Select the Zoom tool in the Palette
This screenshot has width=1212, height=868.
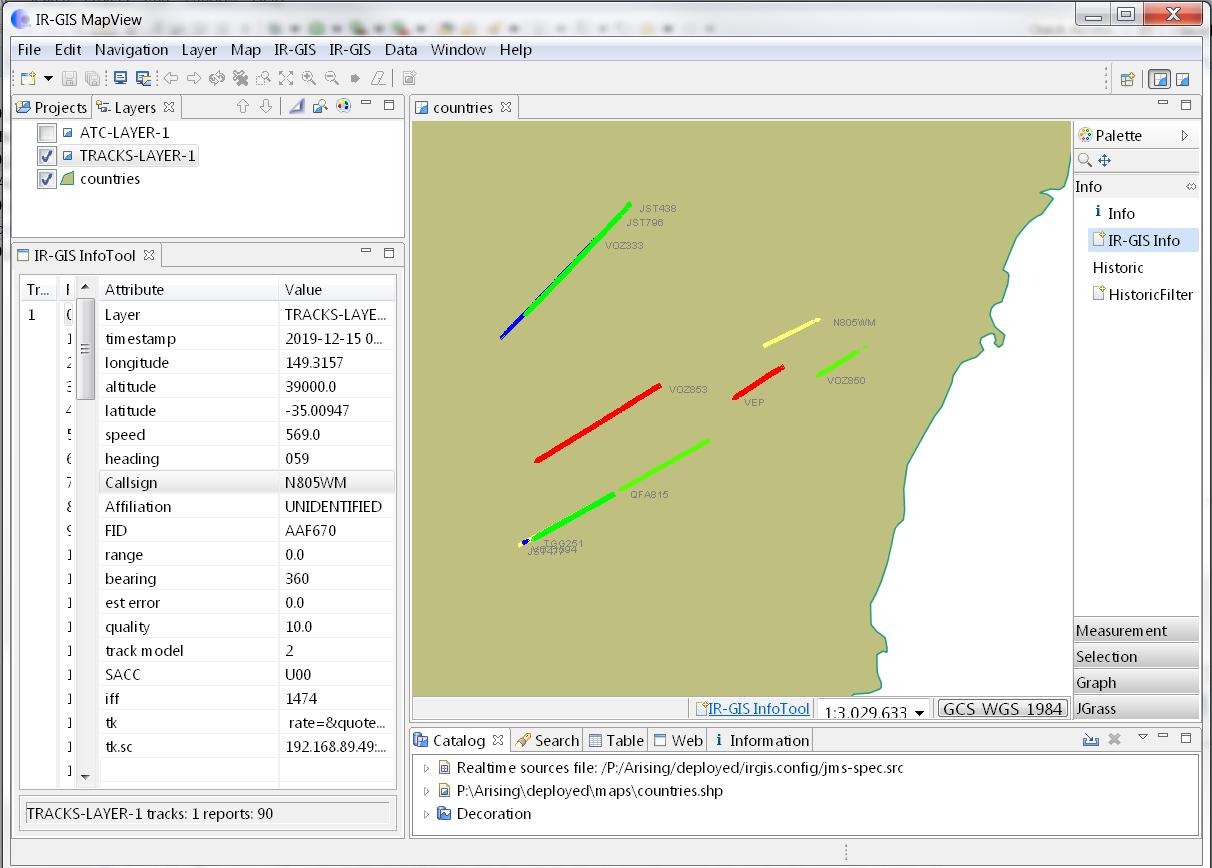pos(1085,160)
